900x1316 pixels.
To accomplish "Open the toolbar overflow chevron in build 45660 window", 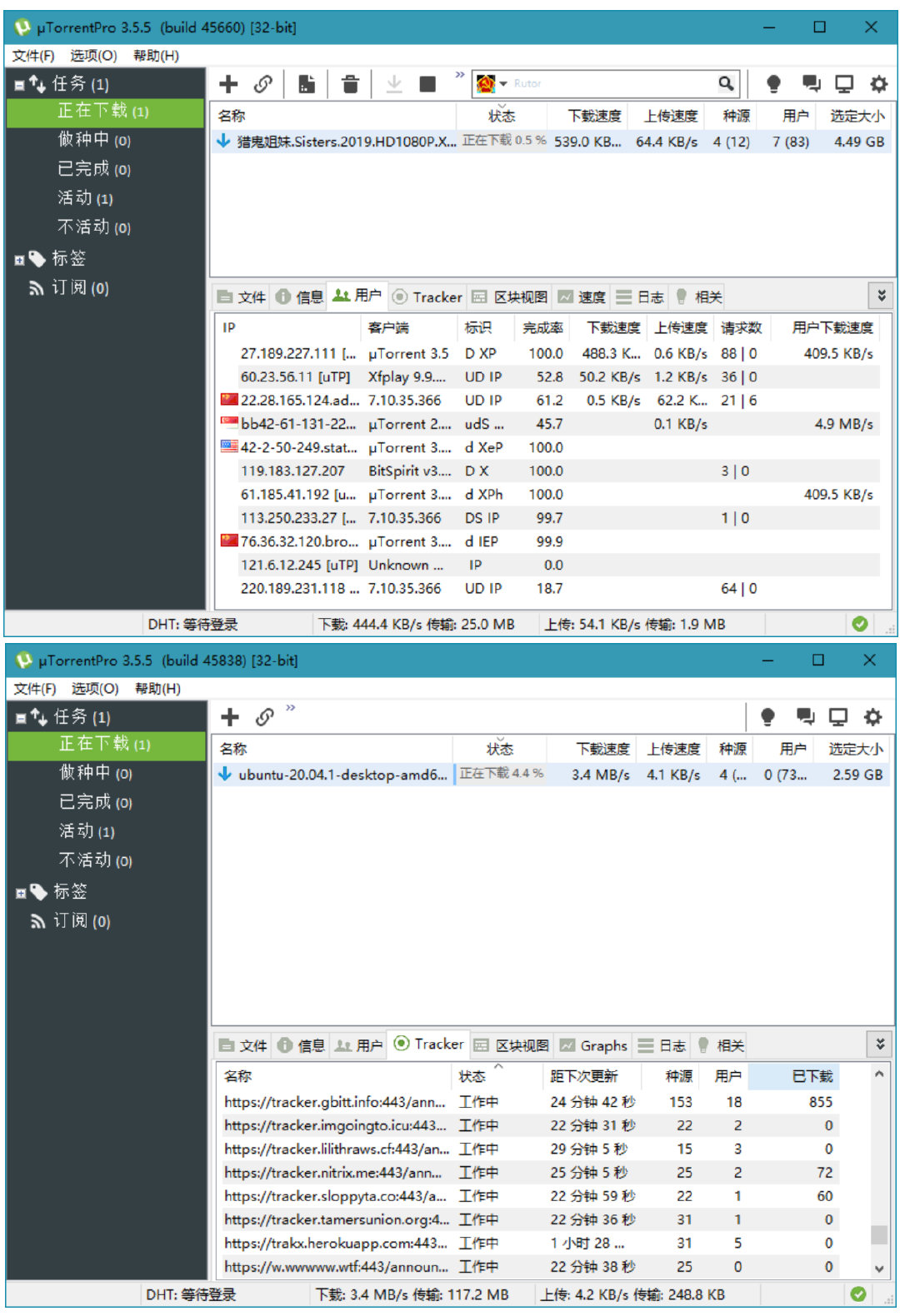I will click(459, 76).
